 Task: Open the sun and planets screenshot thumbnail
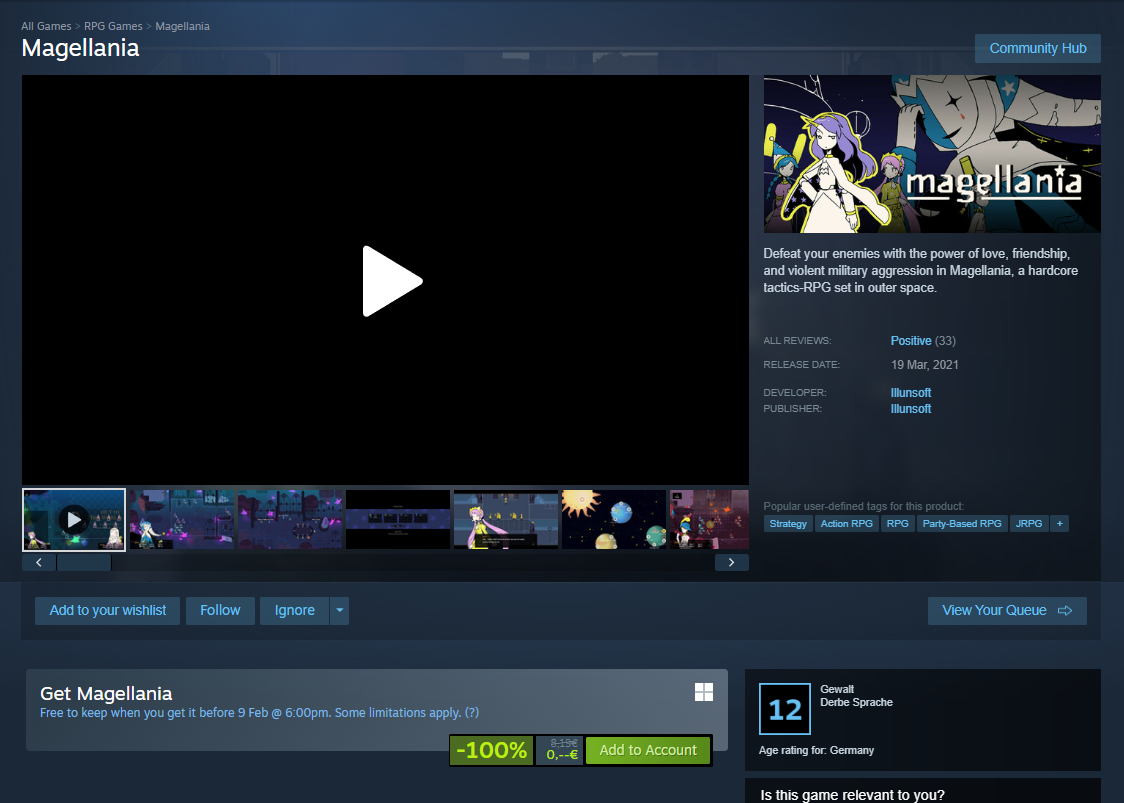(613, 519)
